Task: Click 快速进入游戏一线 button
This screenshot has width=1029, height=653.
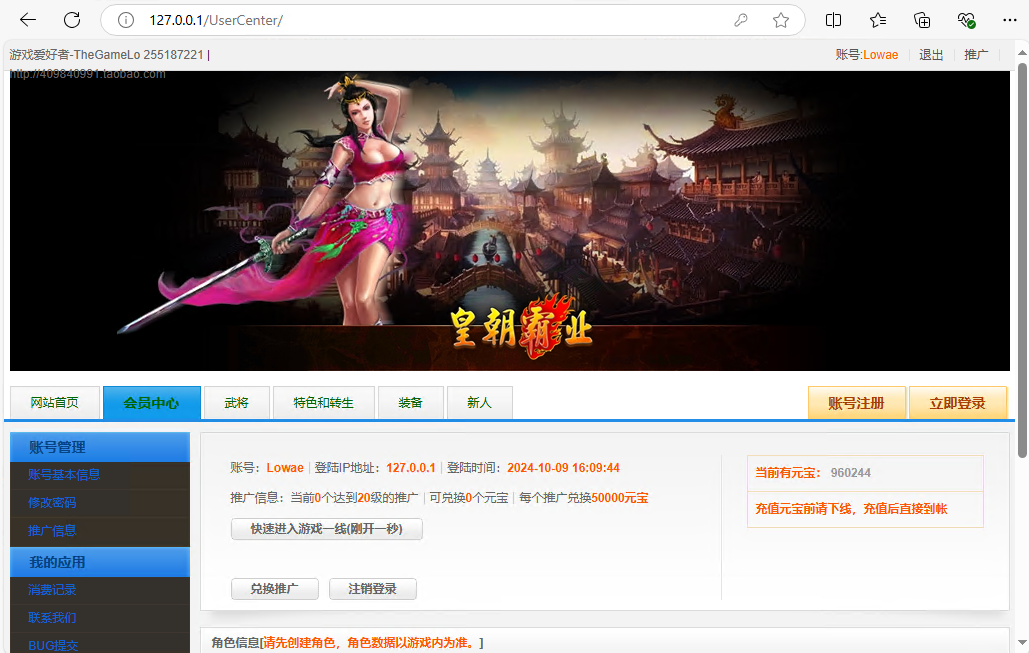Action: 327,529
